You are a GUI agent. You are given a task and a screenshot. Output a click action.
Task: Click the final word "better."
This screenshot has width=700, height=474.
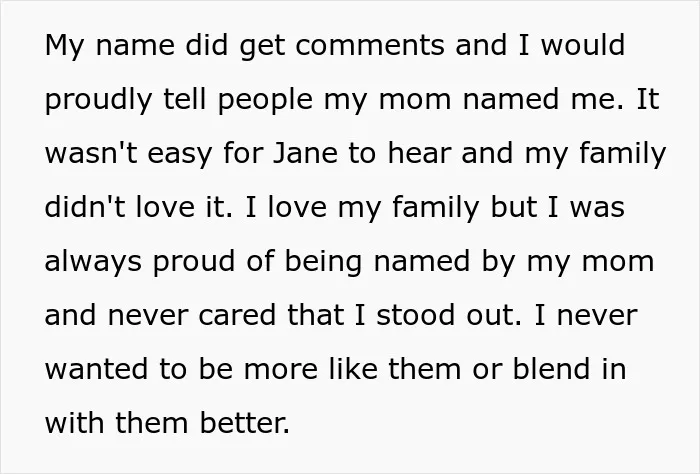[245, 423]
